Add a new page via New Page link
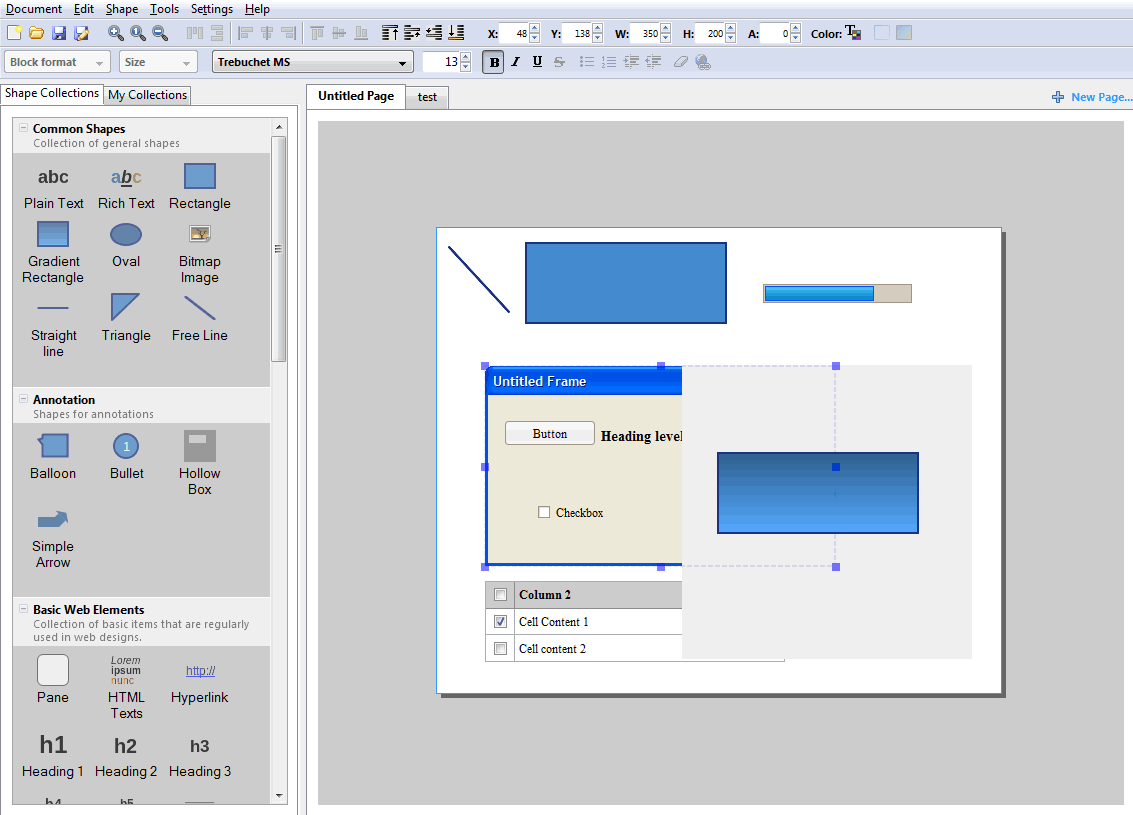 1092,97
